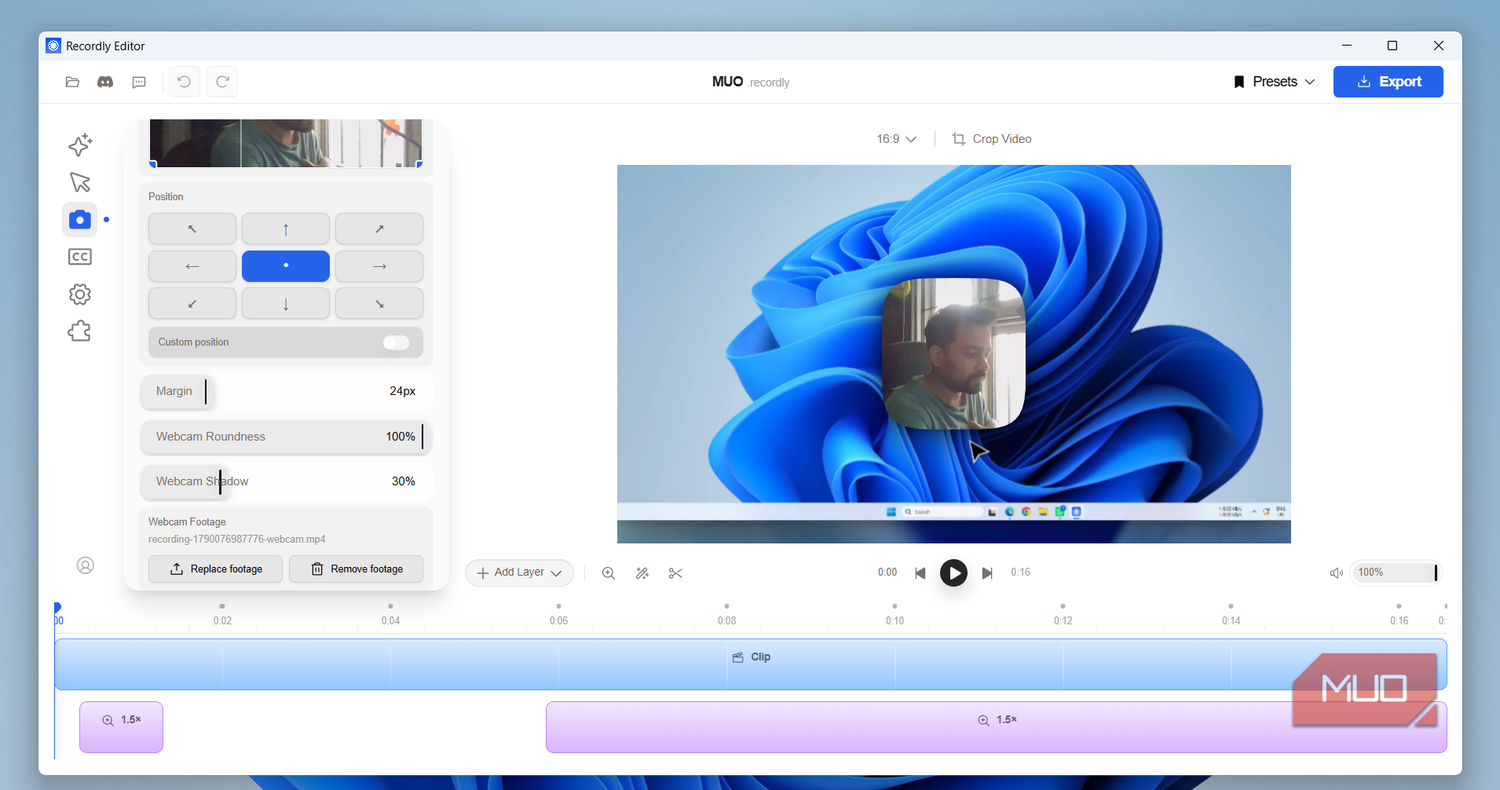
Task: Click the scissors trim icon
Action: [x=676, y=573]
